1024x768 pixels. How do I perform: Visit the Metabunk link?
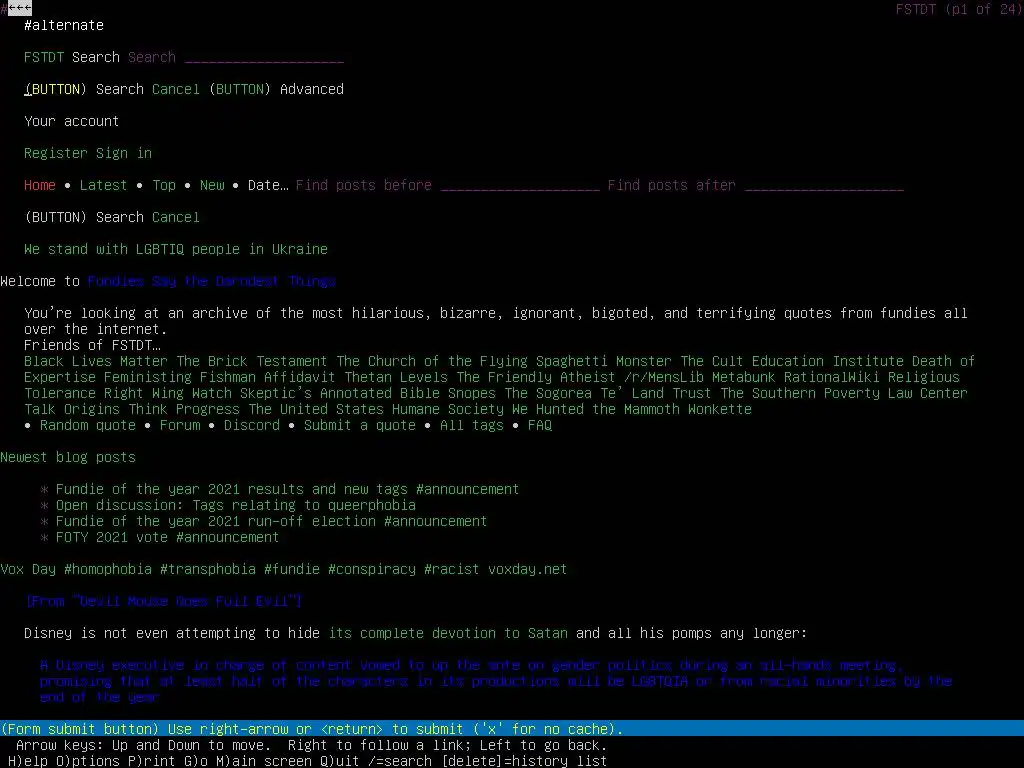click(x=744, y=377)
